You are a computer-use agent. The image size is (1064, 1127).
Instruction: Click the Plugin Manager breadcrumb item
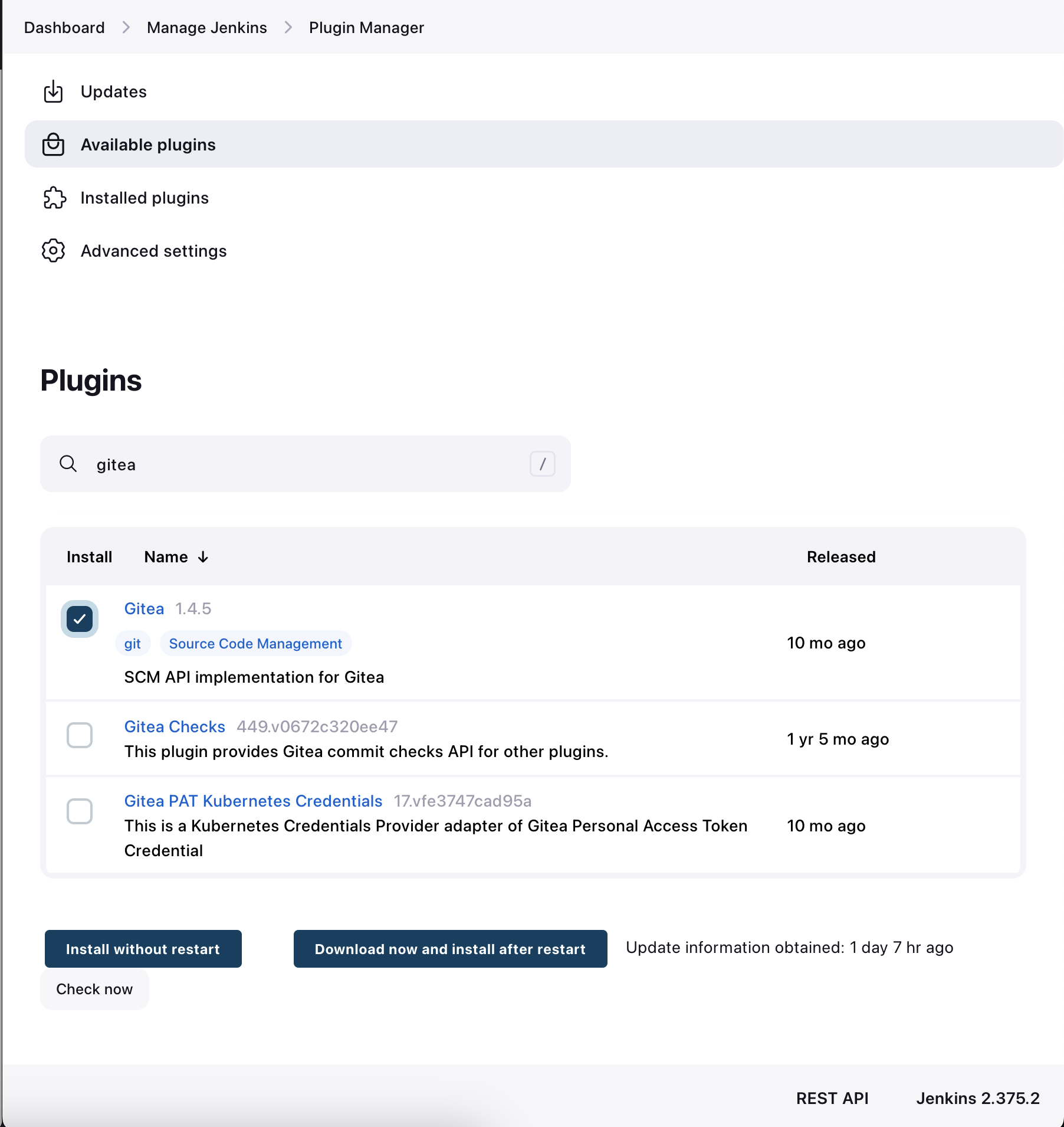366,27
